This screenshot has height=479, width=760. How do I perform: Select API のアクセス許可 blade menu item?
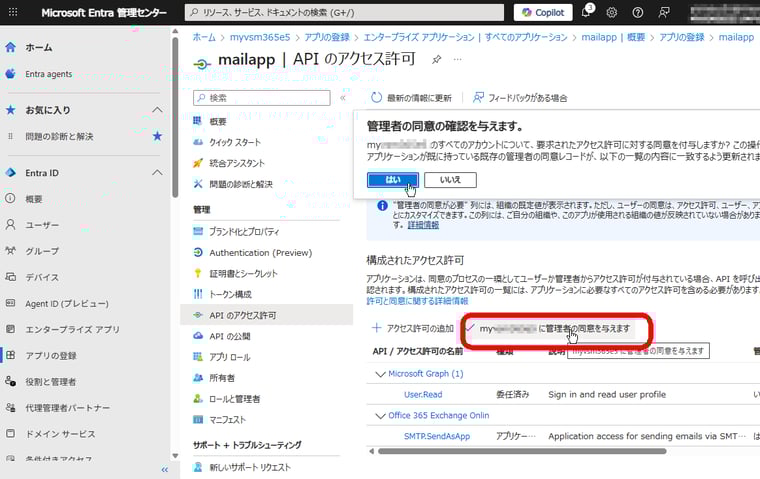pos(267,315)
